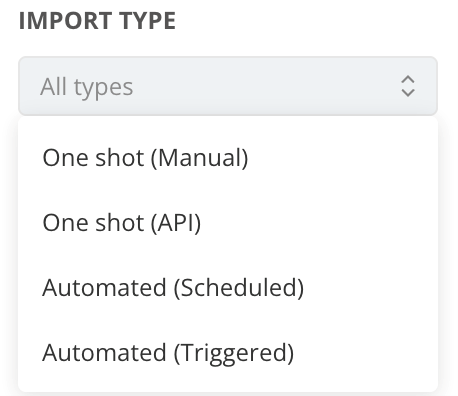Click the up-down chevron icon in dropdown
Image resolution: width=458 pixels, height=396 pixels.
point(408,86)
